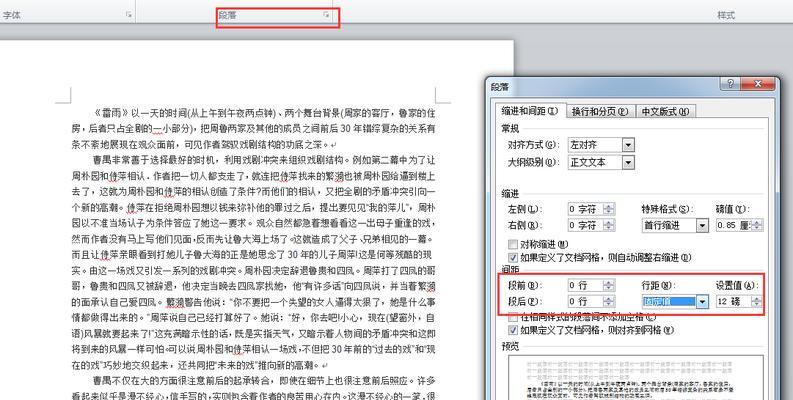The width and height of the screenshot is (793, 400).
Task: Decrease 段前 spacing with the down arrow
Action: pyautogui.click(x=609, y=288)
